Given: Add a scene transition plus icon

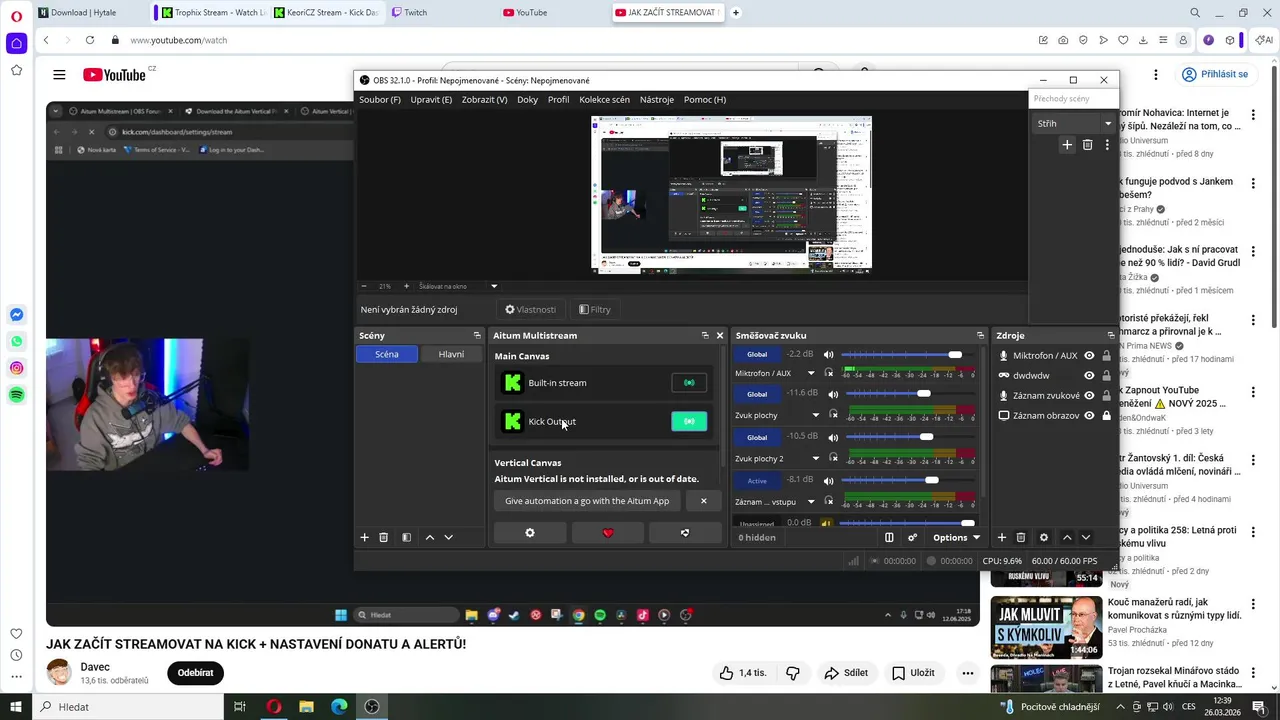Looking at the screenshot, I should coord(1067,145).
